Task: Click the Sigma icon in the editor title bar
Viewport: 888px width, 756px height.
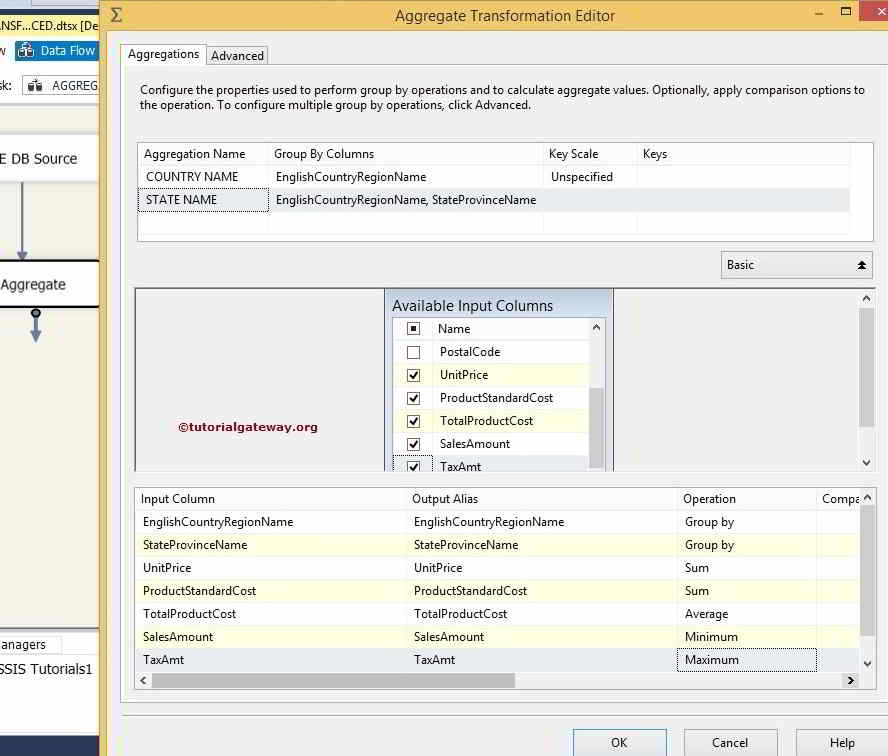Action: click(x=115, y=15)
